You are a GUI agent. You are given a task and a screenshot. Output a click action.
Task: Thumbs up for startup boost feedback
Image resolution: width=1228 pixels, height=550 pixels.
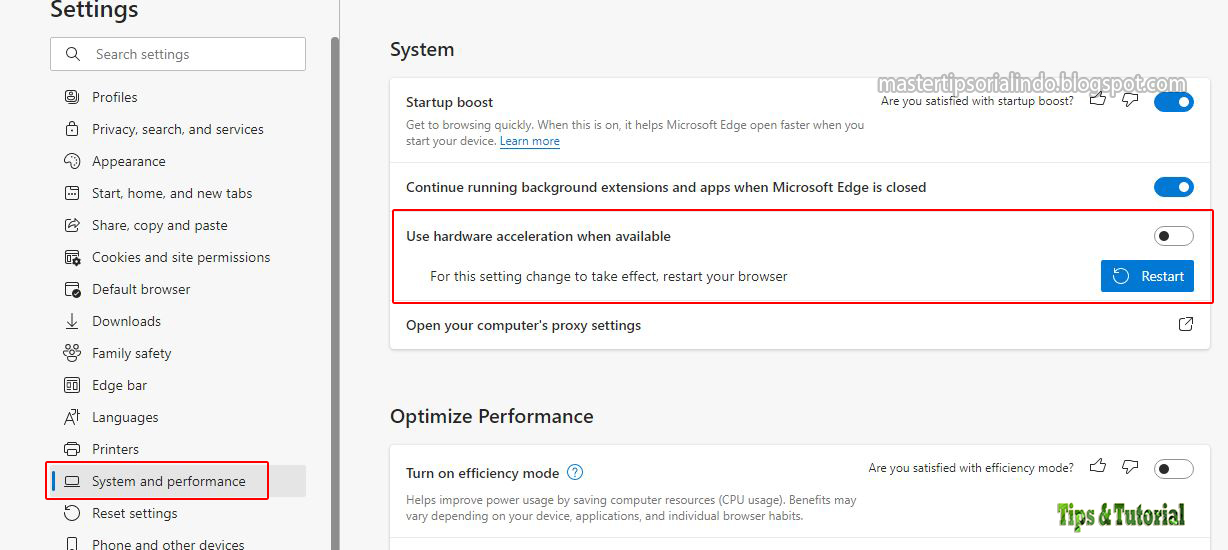tap(1098, 100)
